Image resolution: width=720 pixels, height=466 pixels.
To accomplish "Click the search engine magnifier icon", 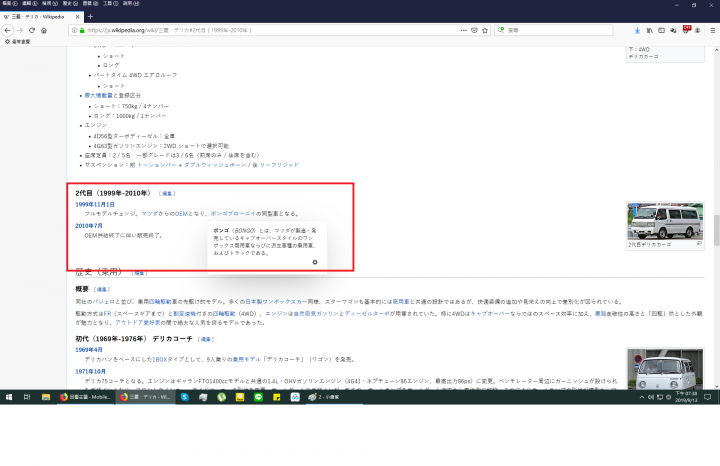I will [501, 30].
